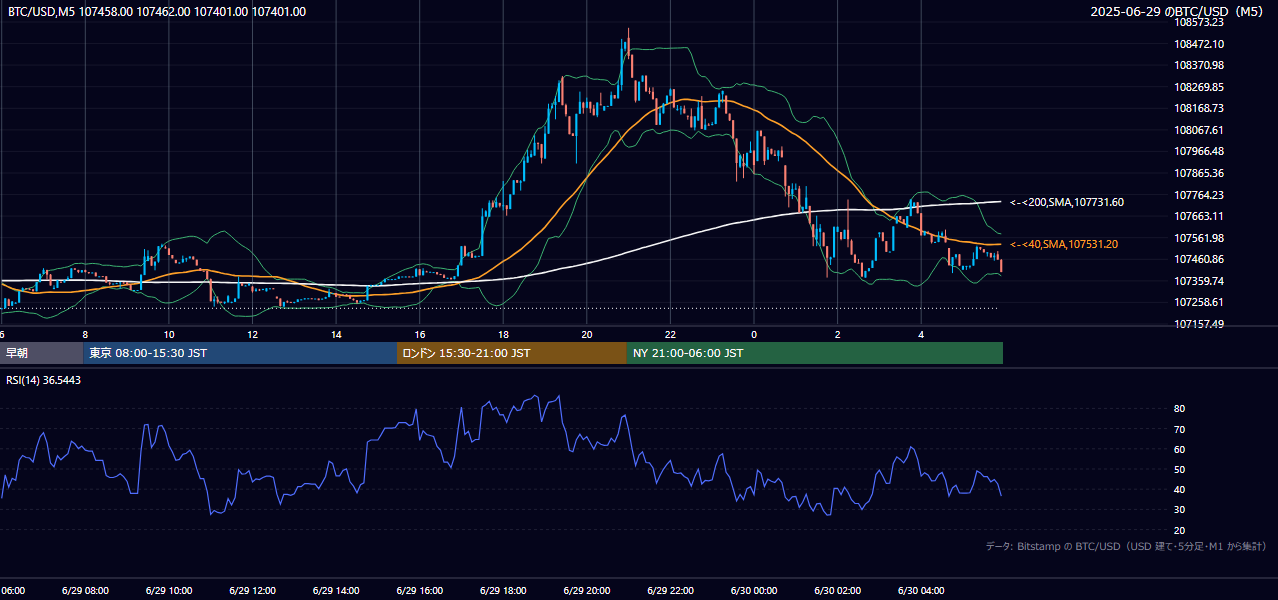Click the 6/29 18:00 time label
1278x600 pixels.
[503, 590]
